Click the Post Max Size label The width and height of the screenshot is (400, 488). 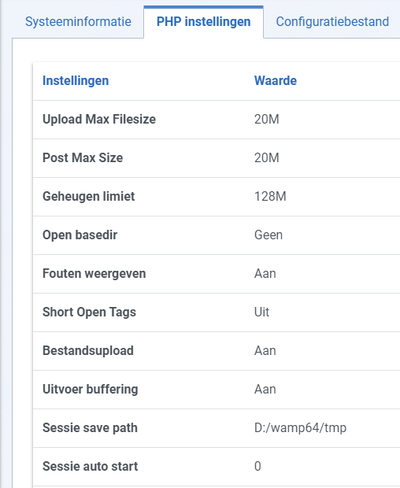(x=83, y=158)
